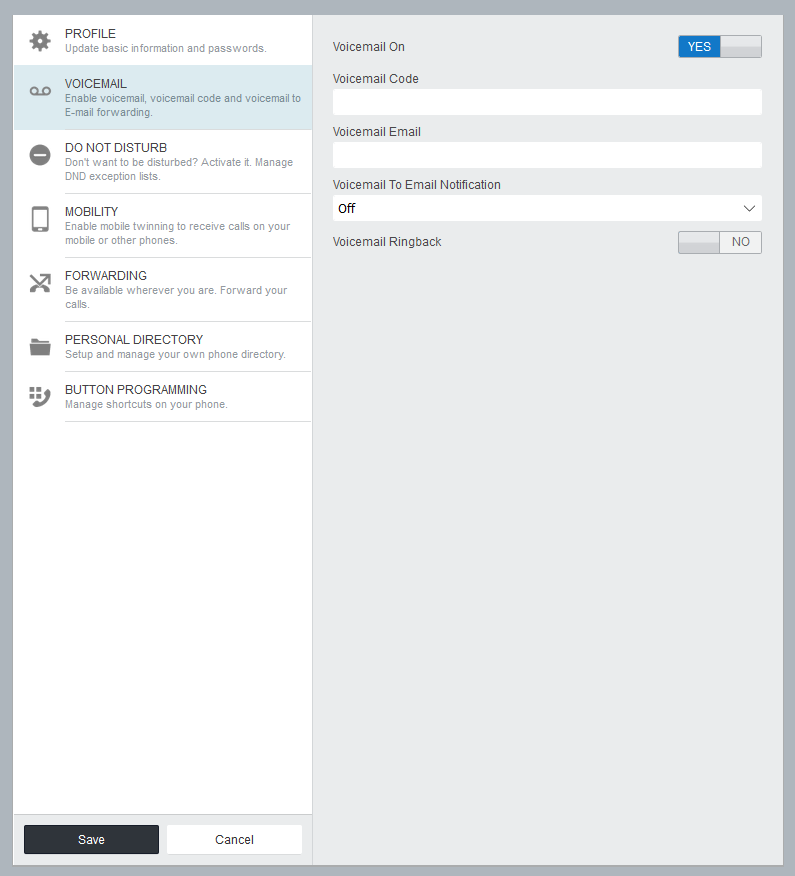
Task: Open the DO NOT DISTURB section
Action: (163, 161)
